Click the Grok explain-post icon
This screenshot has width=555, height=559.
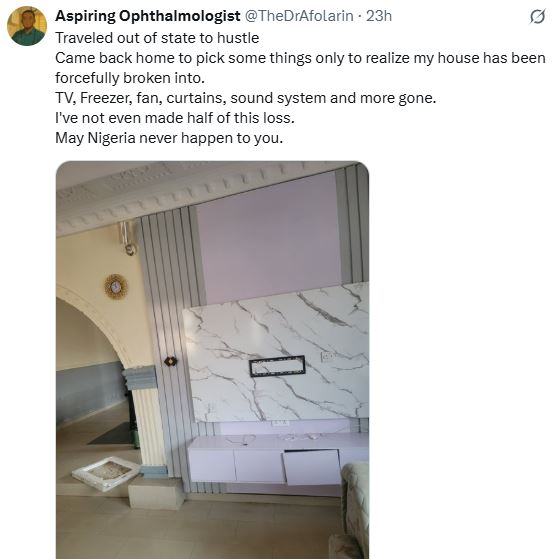pyautogui.click(x=537, y=16)
